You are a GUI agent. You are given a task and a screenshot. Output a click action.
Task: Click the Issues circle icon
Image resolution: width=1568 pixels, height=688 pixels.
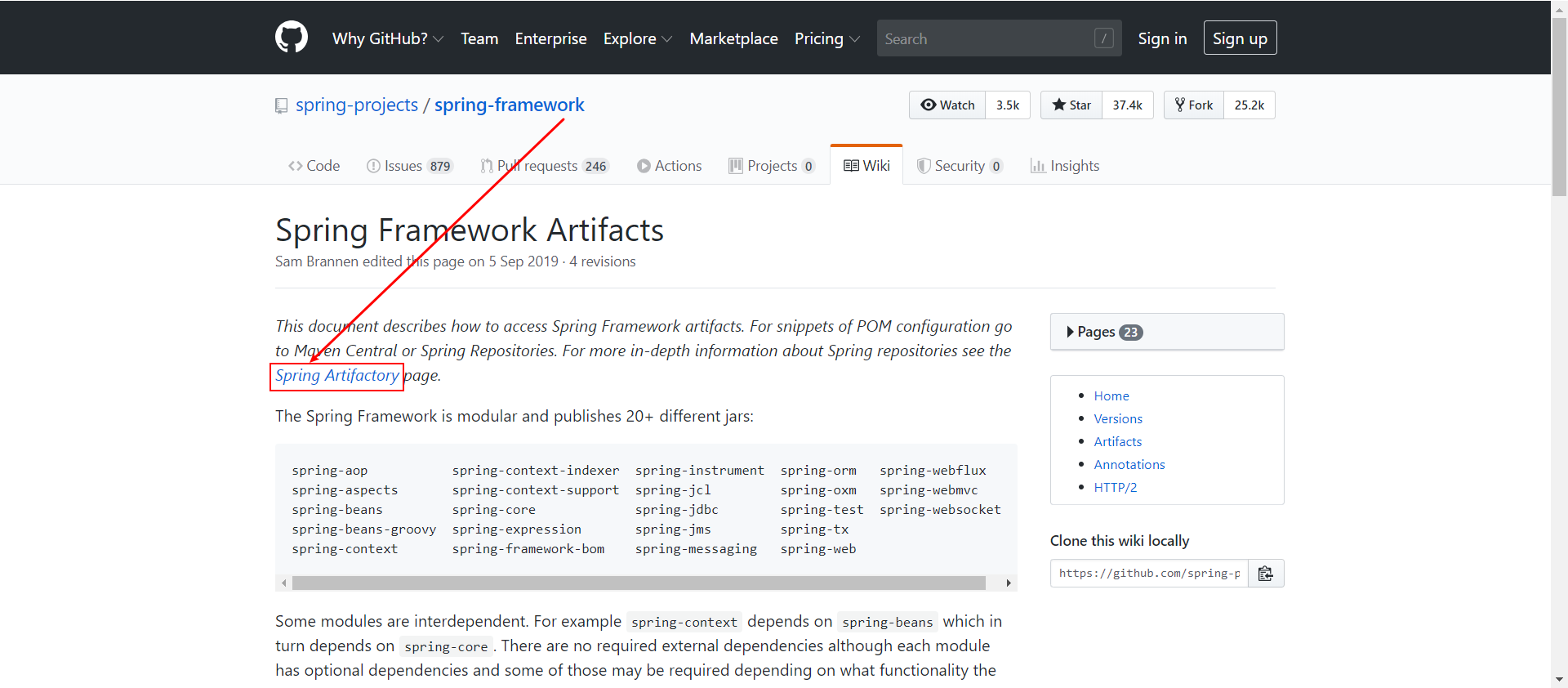373,166
